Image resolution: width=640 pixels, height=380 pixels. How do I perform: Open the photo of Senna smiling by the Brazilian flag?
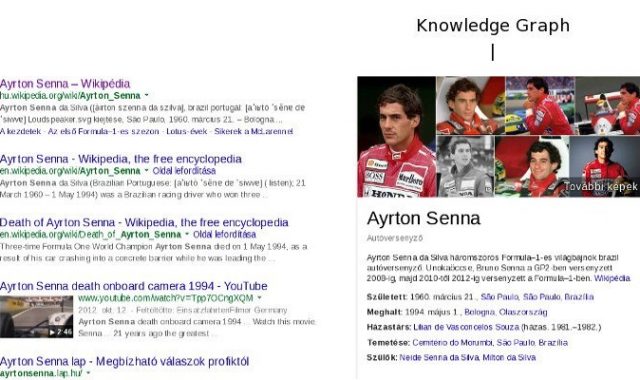(532, 167)
